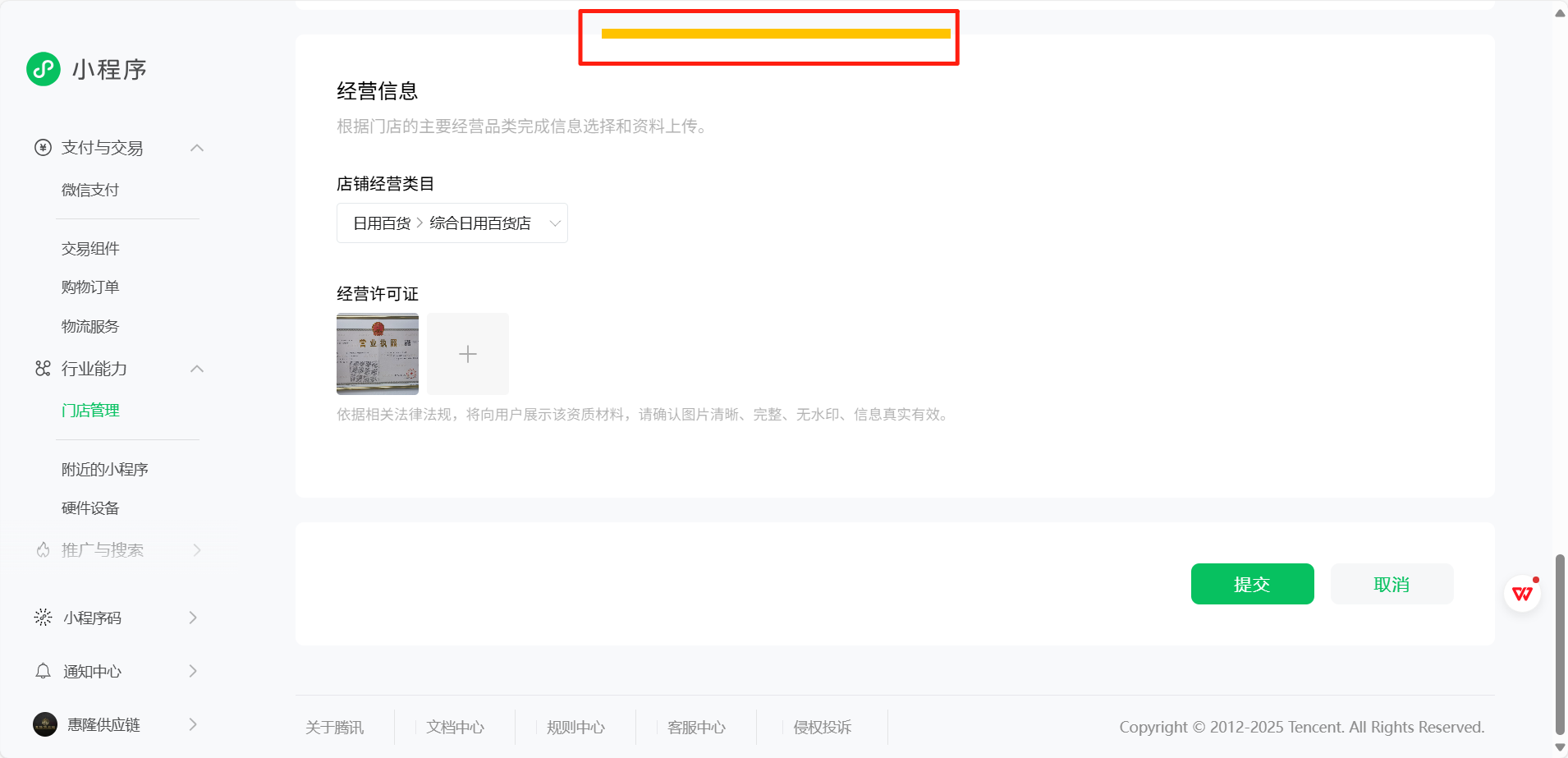Click the 推广与搜索 flame icon
The image size is (1568, 758).
pyautogui.click(x=43, y=550)
